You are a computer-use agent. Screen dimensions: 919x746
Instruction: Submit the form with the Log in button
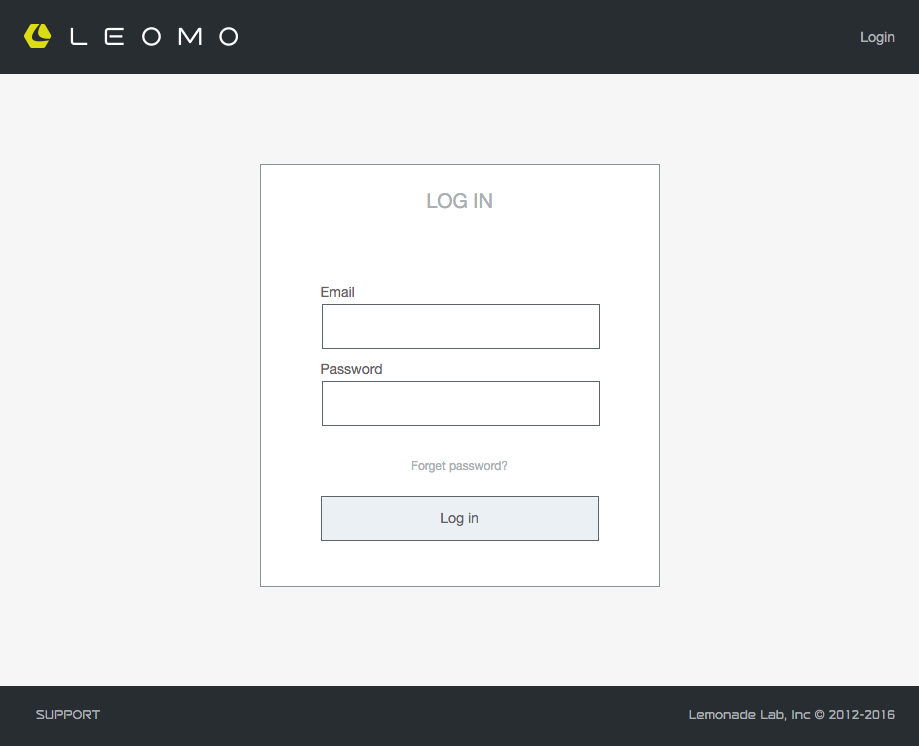point(460,519)
